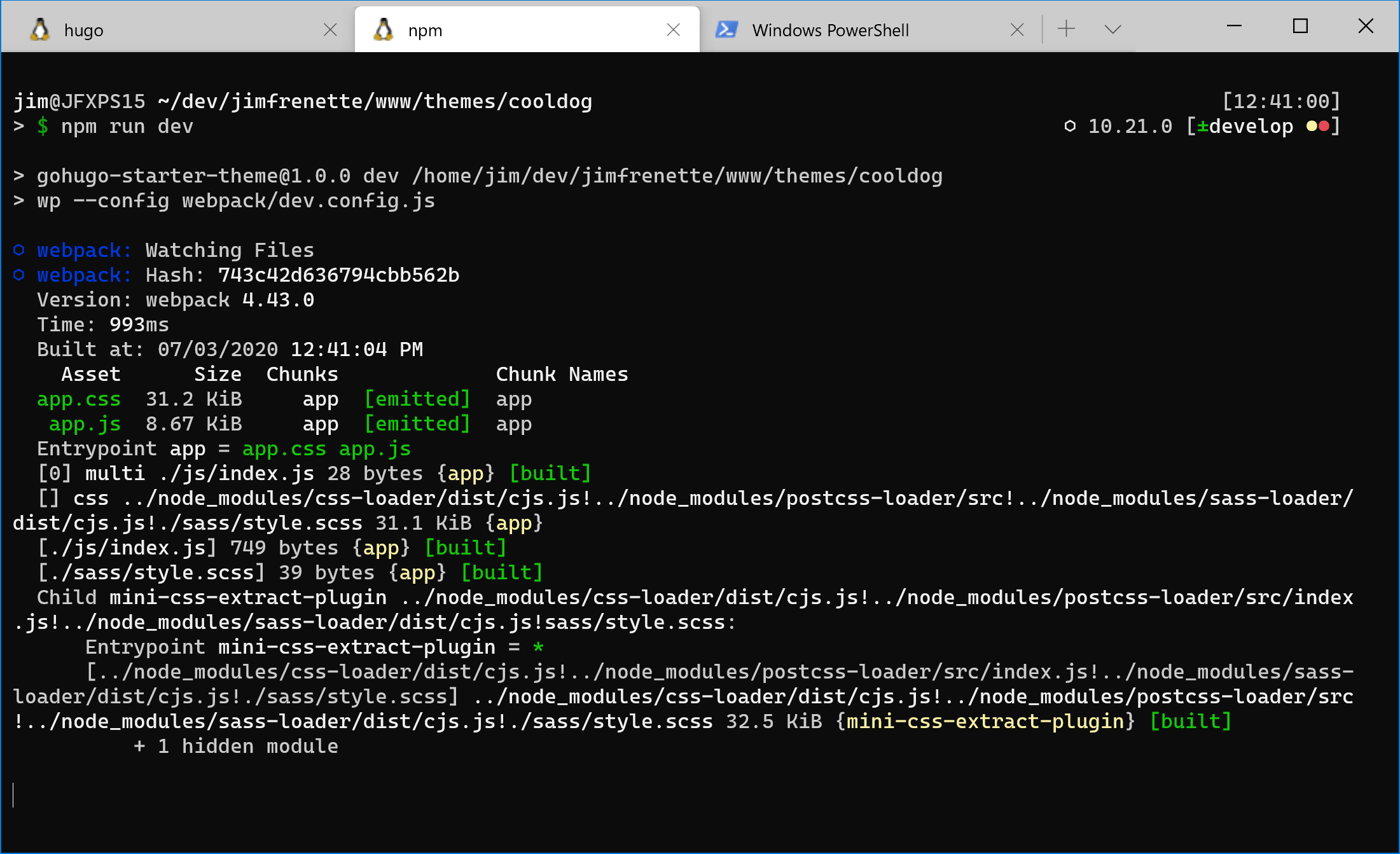Click the '8.67 KiB' size value

[x=194, y=424]
